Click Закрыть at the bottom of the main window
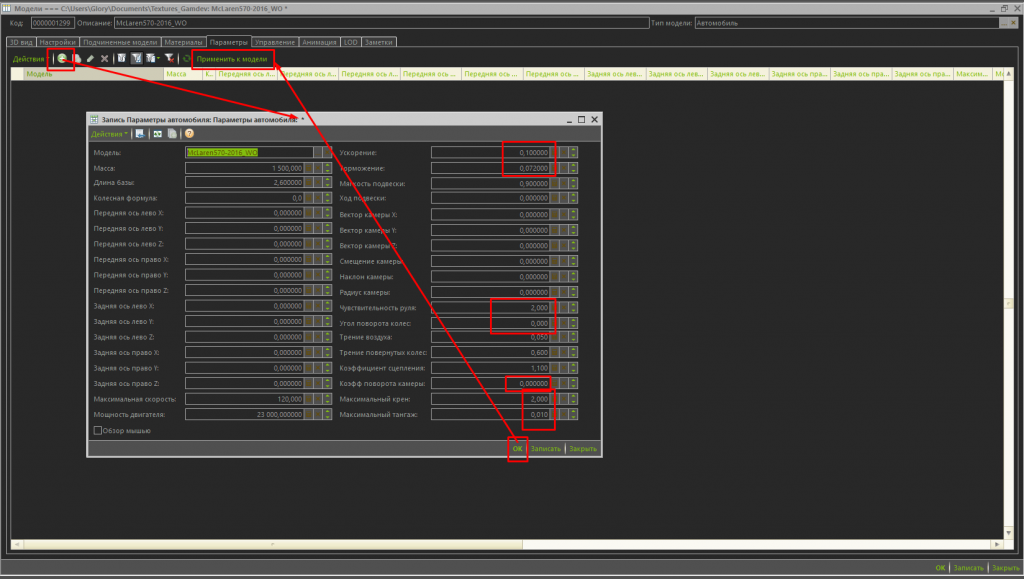This screenshot has height=579, width=1024. tap(1006, 568)
